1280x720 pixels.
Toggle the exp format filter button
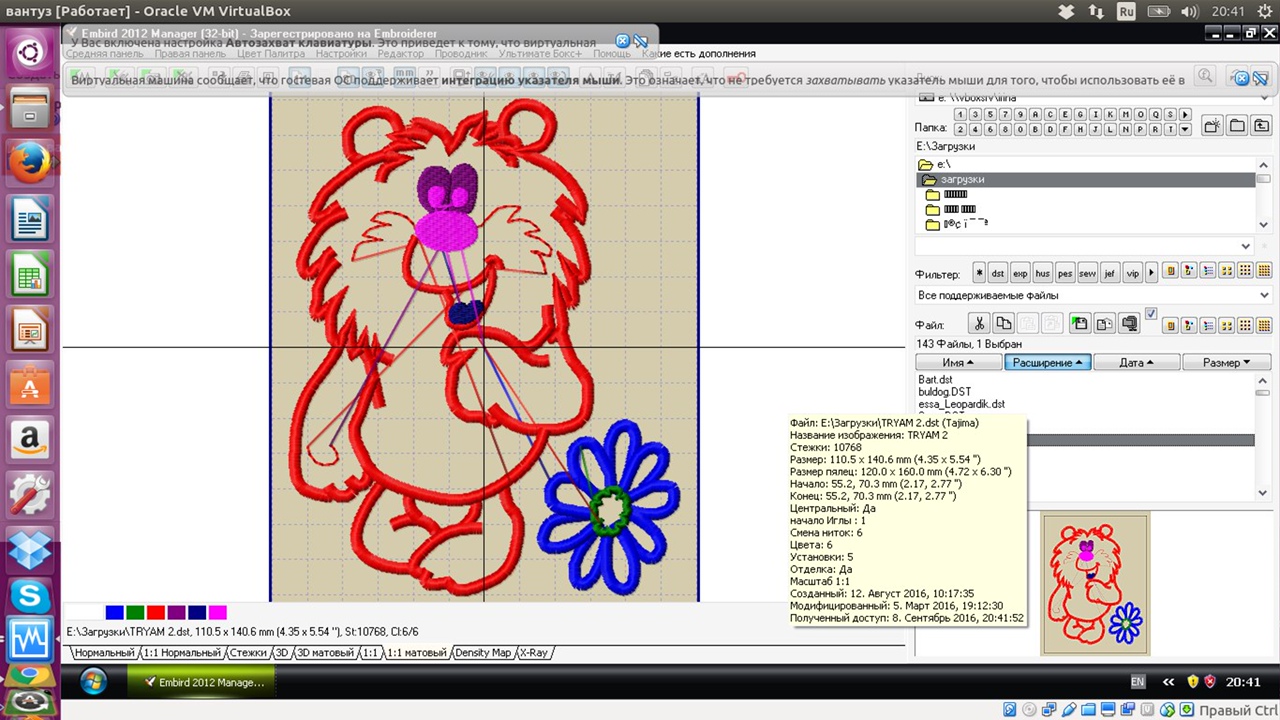1020,273
